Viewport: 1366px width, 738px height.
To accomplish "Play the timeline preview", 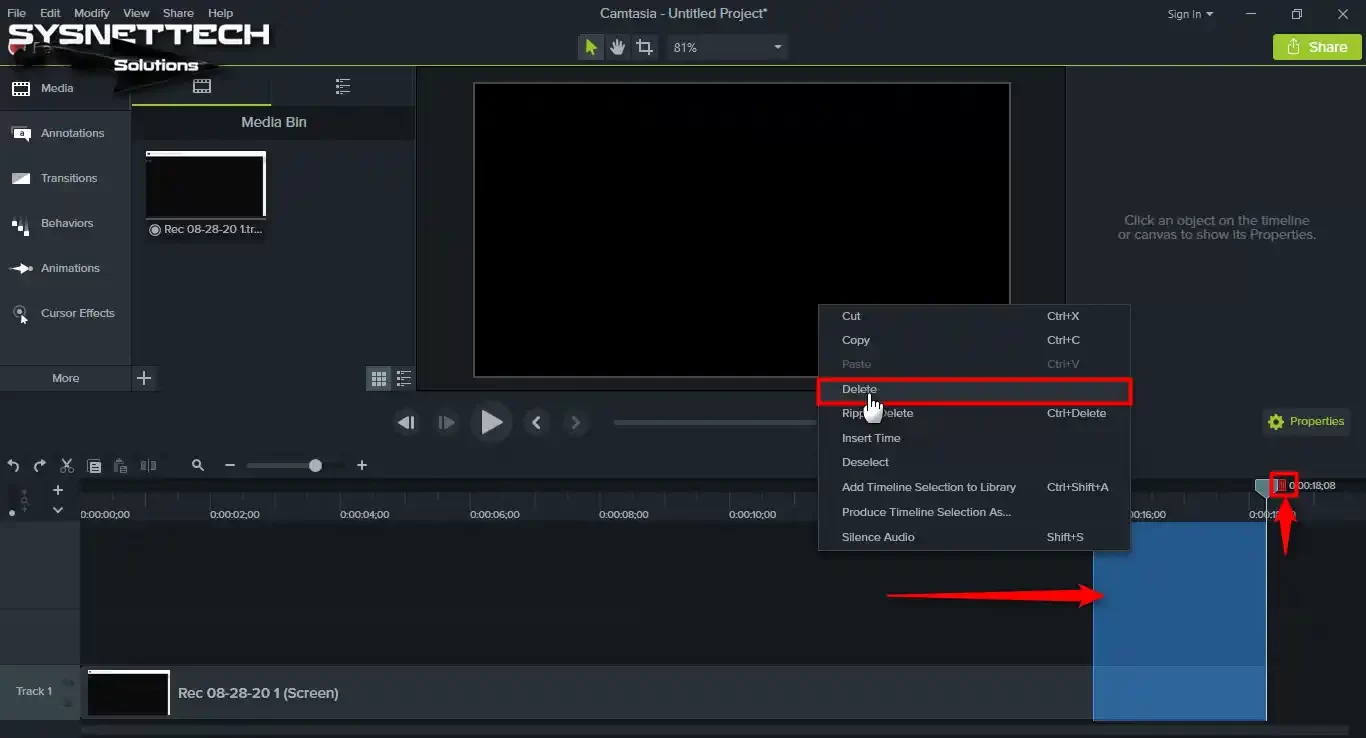I will [491, 423].
